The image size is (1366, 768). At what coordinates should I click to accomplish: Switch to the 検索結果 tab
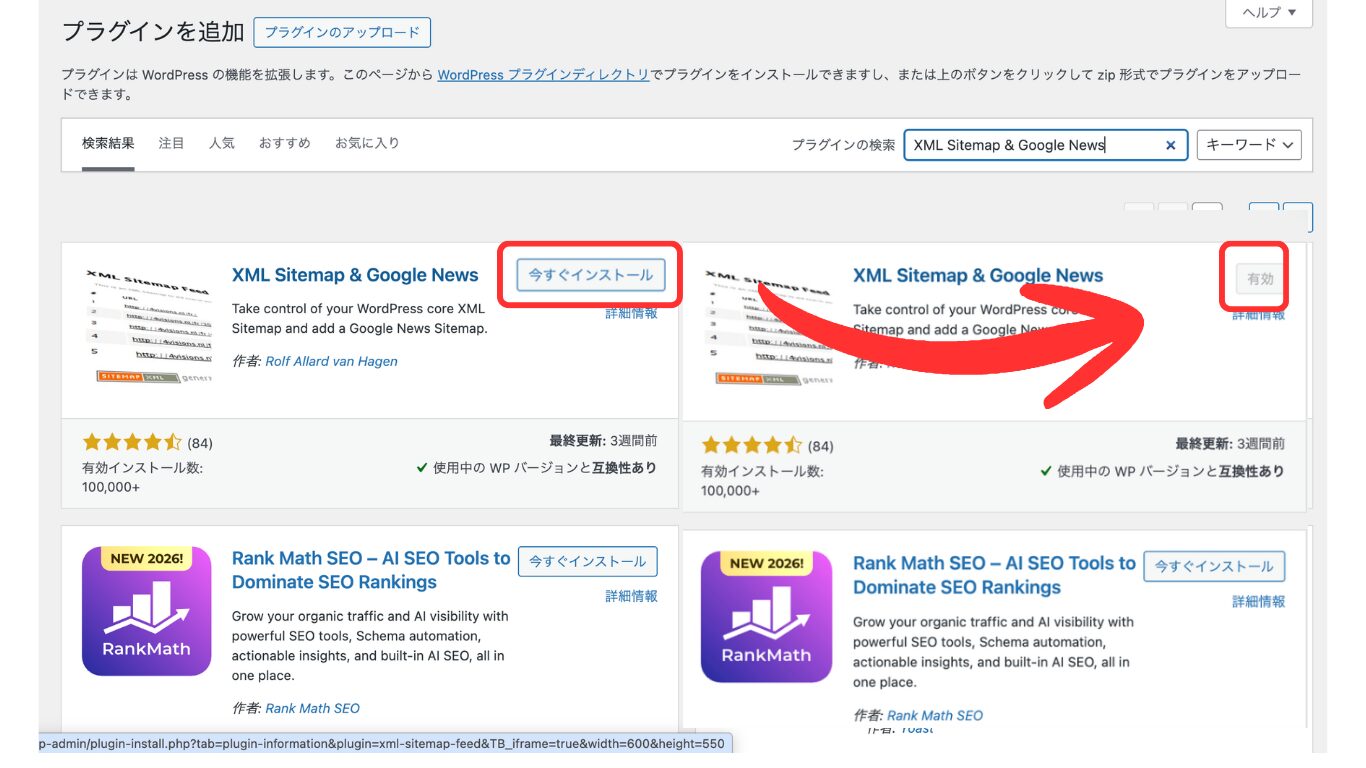(x=108, y=143)
